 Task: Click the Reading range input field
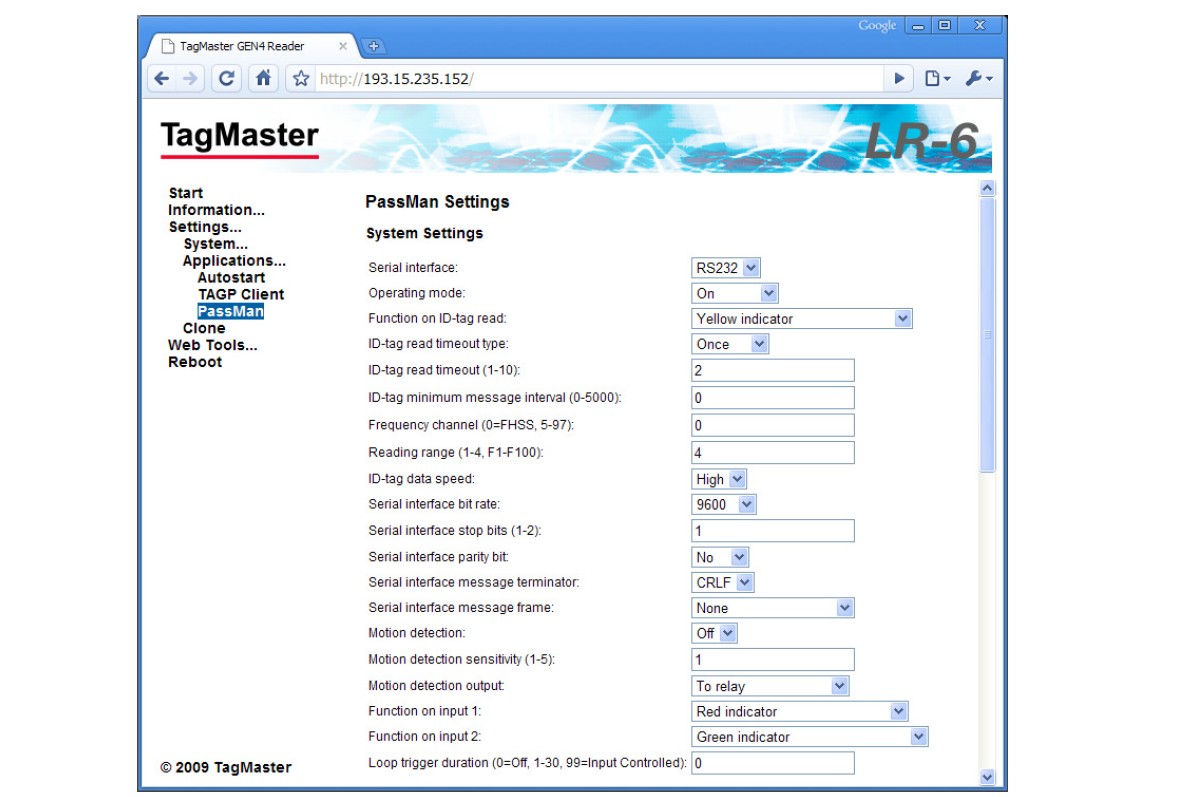coord(773,452)
